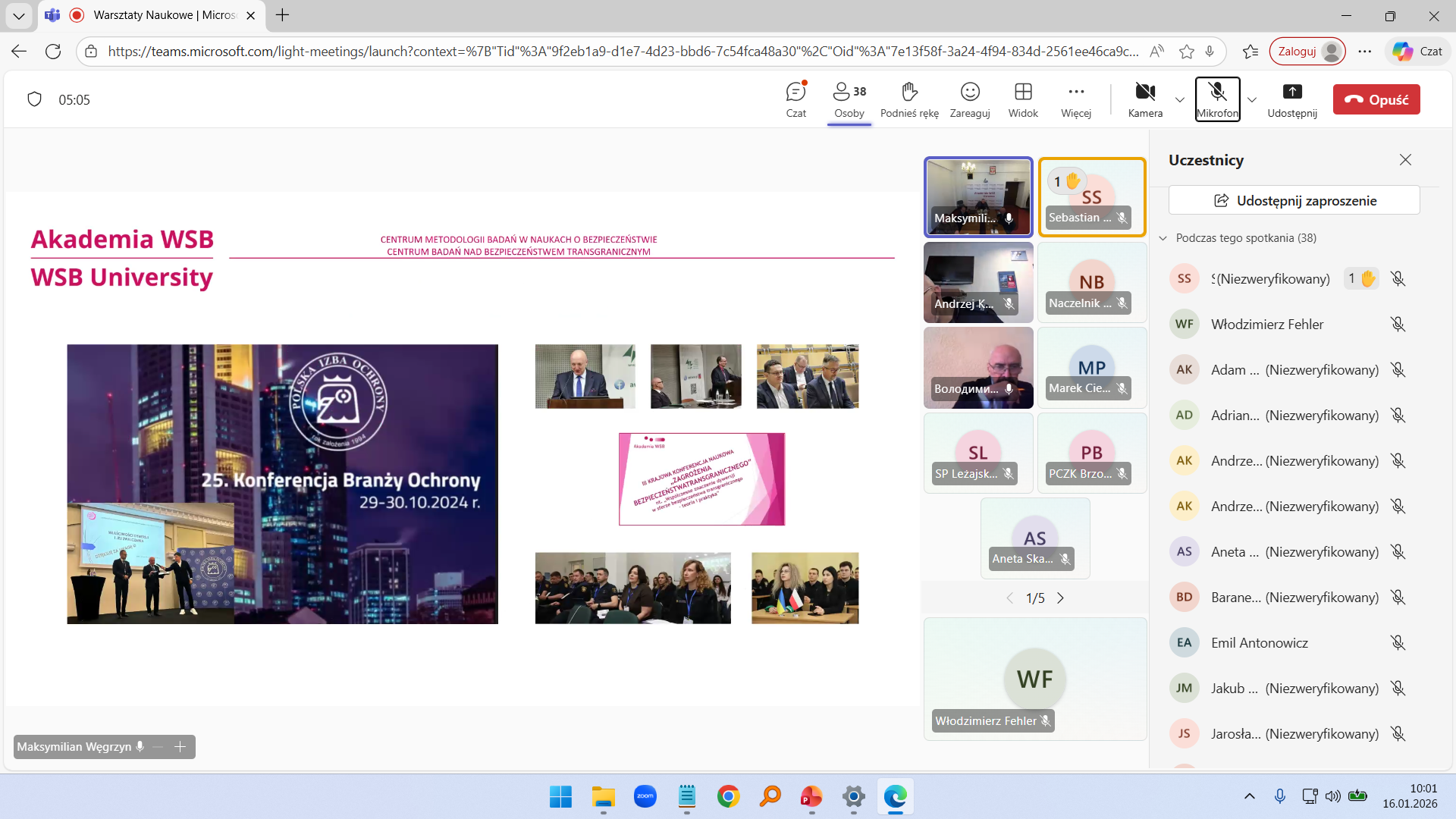Screen dimensions: 1456x819
Task: Close the Uczestnicy panel
Action: (x=1405, y=160)
